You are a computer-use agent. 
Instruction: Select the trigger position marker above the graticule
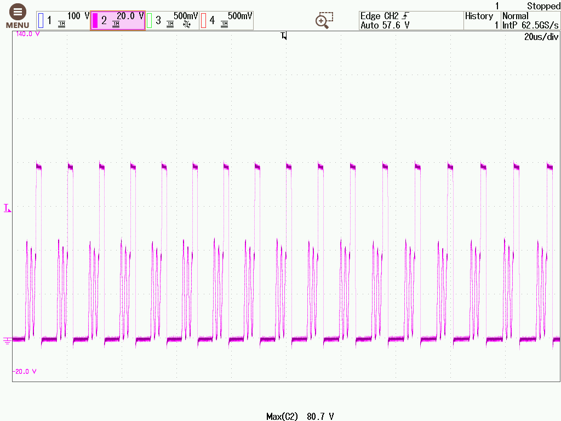pyautogui.click(x=284, y=36)
